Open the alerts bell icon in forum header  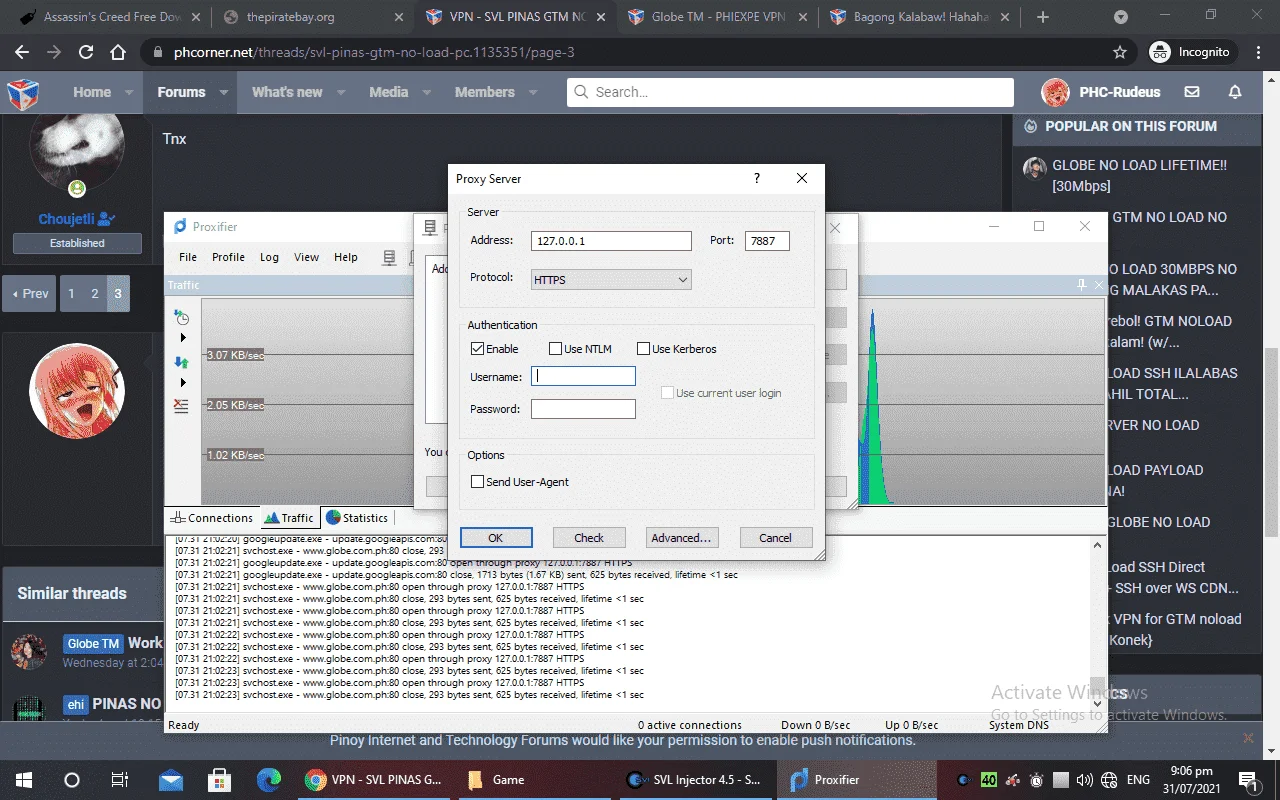[1235, 92]
